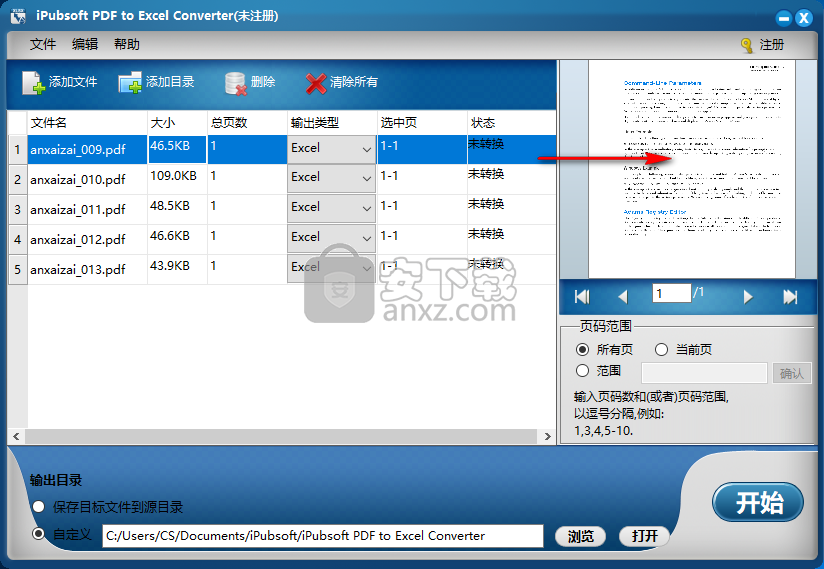The height and width of the screenshot is (569, 824).
Task: Click the 48.5KB size cell
Action: click(x=177, y=209)
